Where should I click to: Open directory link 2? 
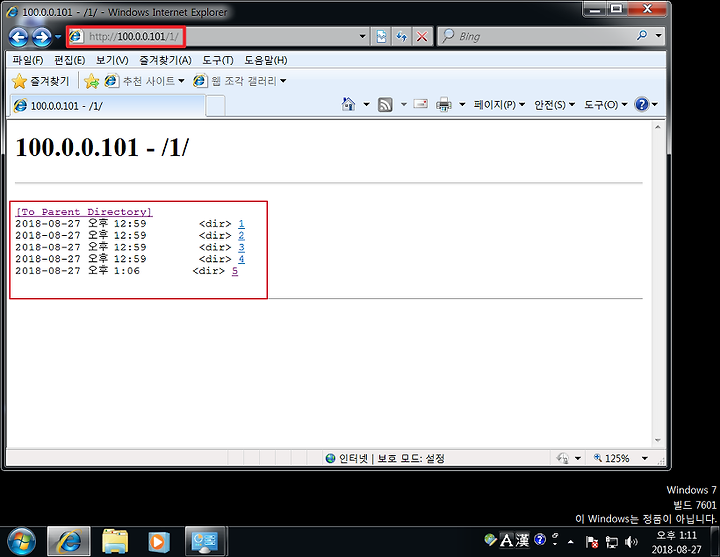click(241, 236)
